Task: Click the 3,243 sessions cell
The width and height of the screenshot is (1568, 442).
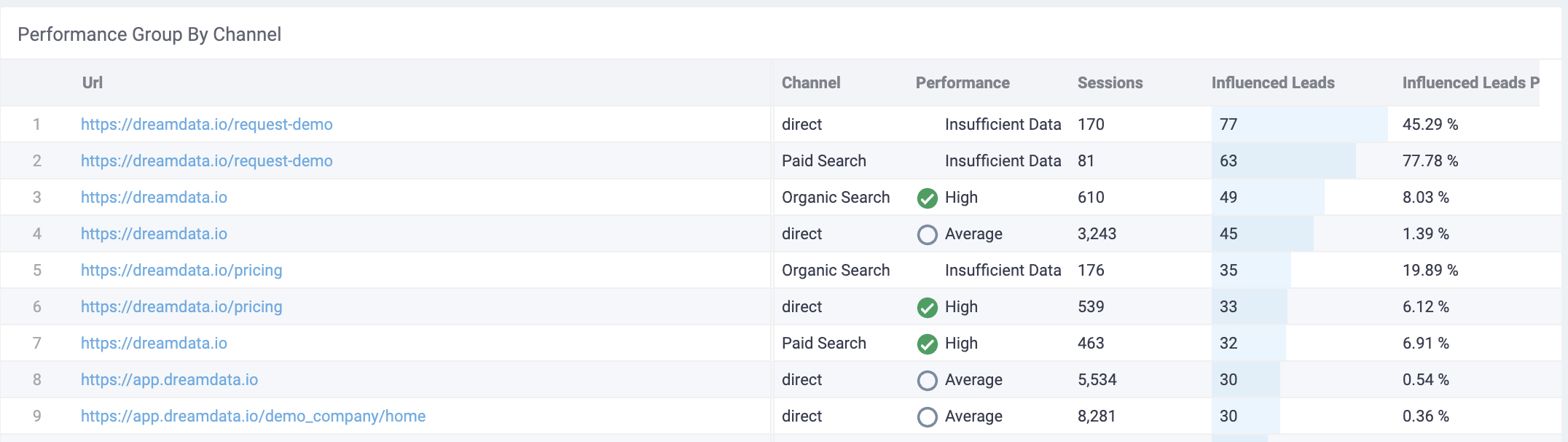Action: (1097, 233)
